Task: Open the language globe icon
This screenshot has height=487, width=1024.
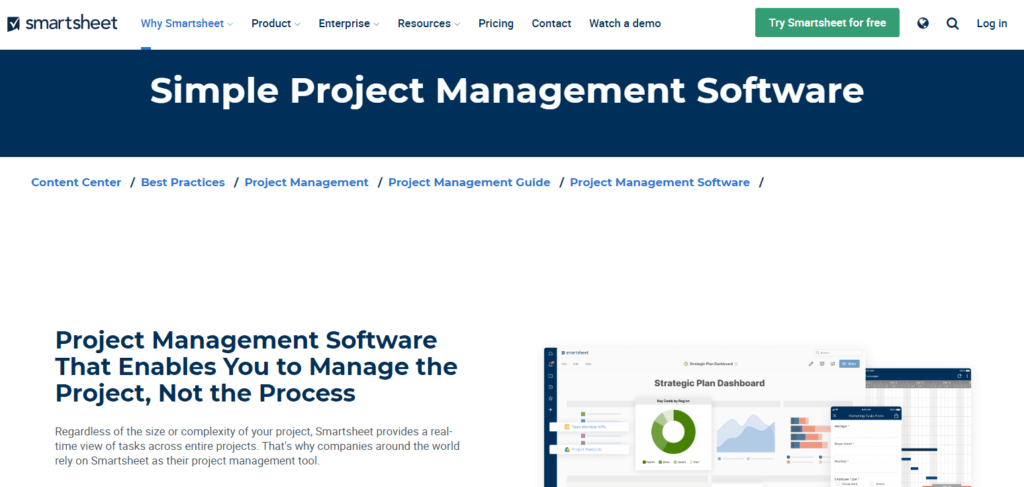Action: click(x=923, y=24)
